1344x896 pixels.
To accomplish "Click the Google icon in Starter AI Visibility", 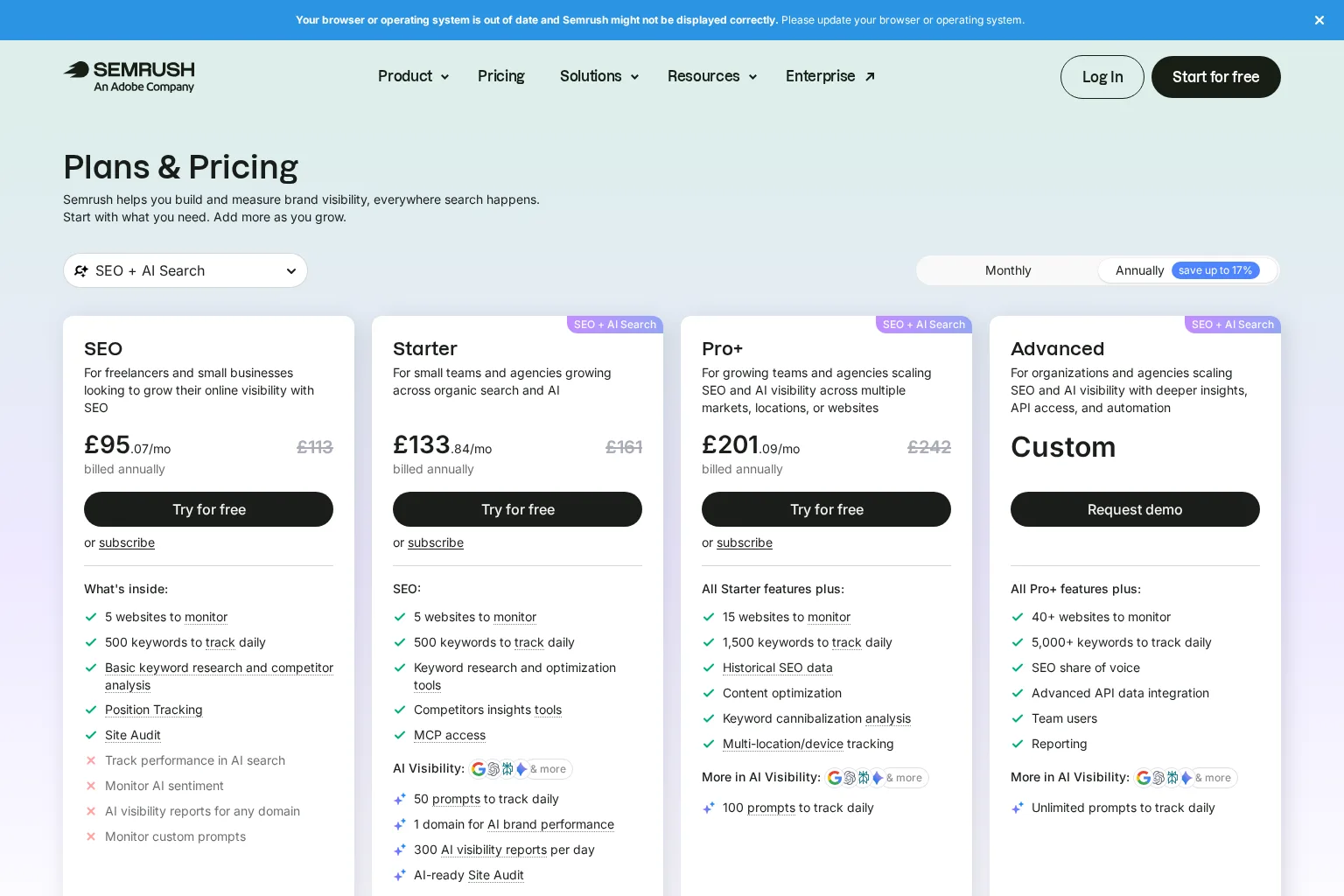I will [479, 769].
